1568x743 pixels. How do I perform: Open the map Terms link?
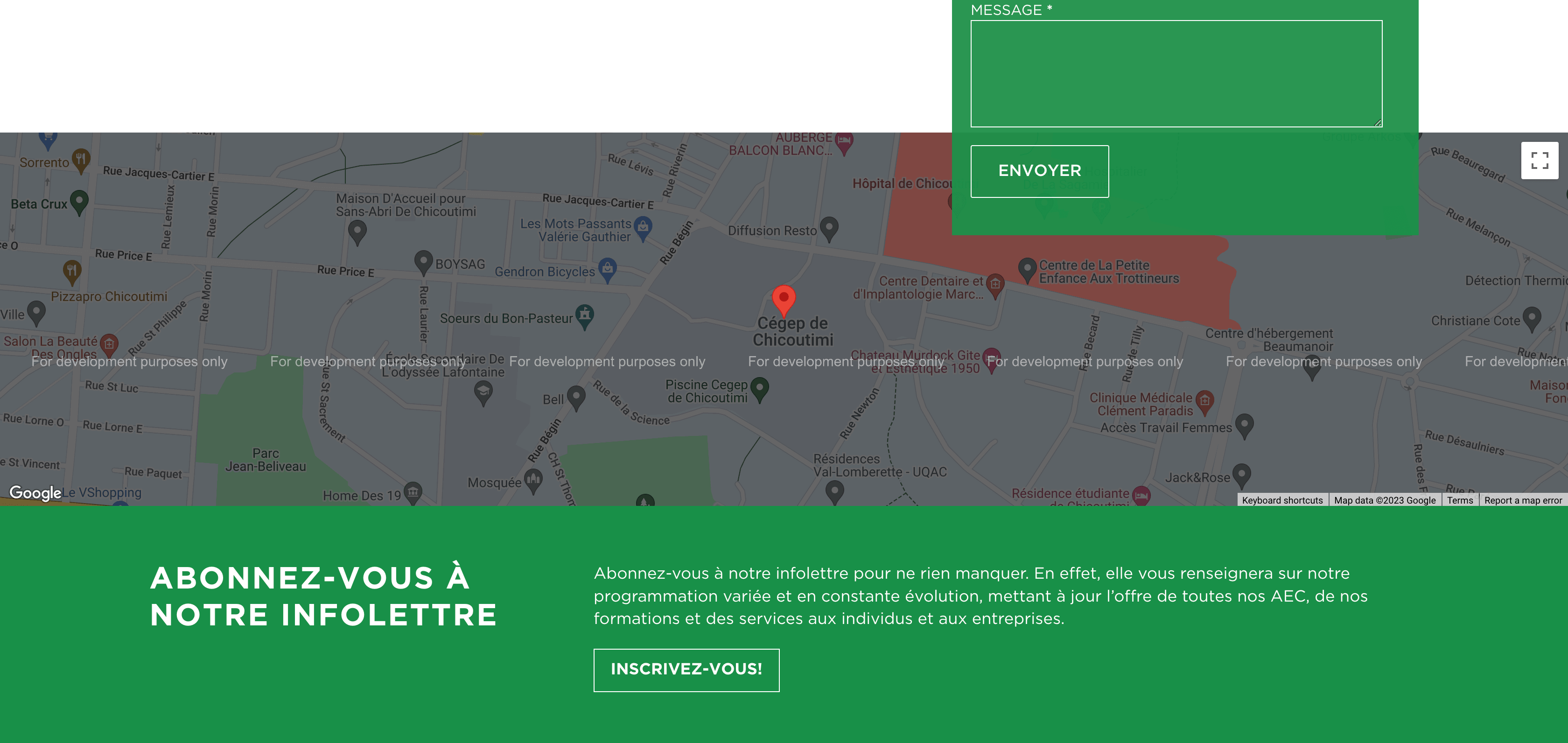(x=1460, y=500)
